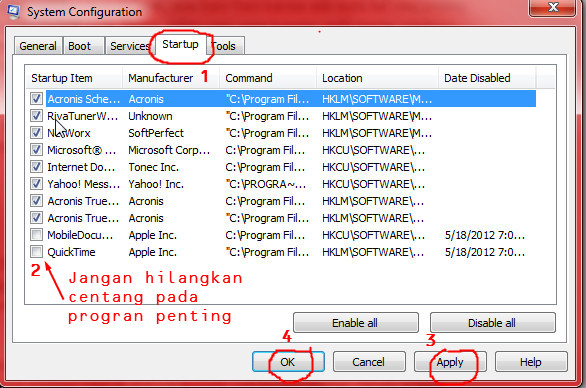Uncheck the Internet Download Manager item
Viewport: 586px width, 388px height.
pos(36,167)
